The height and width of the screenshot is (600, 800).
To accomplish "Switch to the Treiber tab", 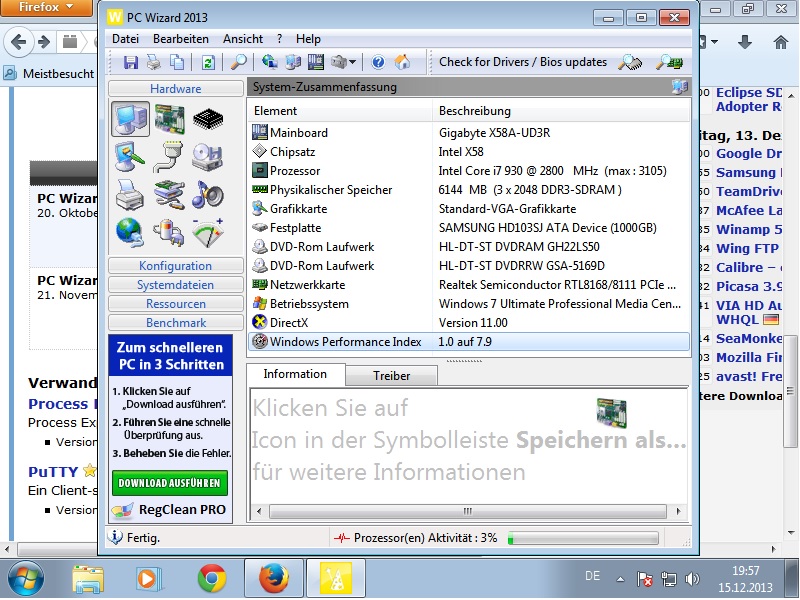I will pos(391,376).
